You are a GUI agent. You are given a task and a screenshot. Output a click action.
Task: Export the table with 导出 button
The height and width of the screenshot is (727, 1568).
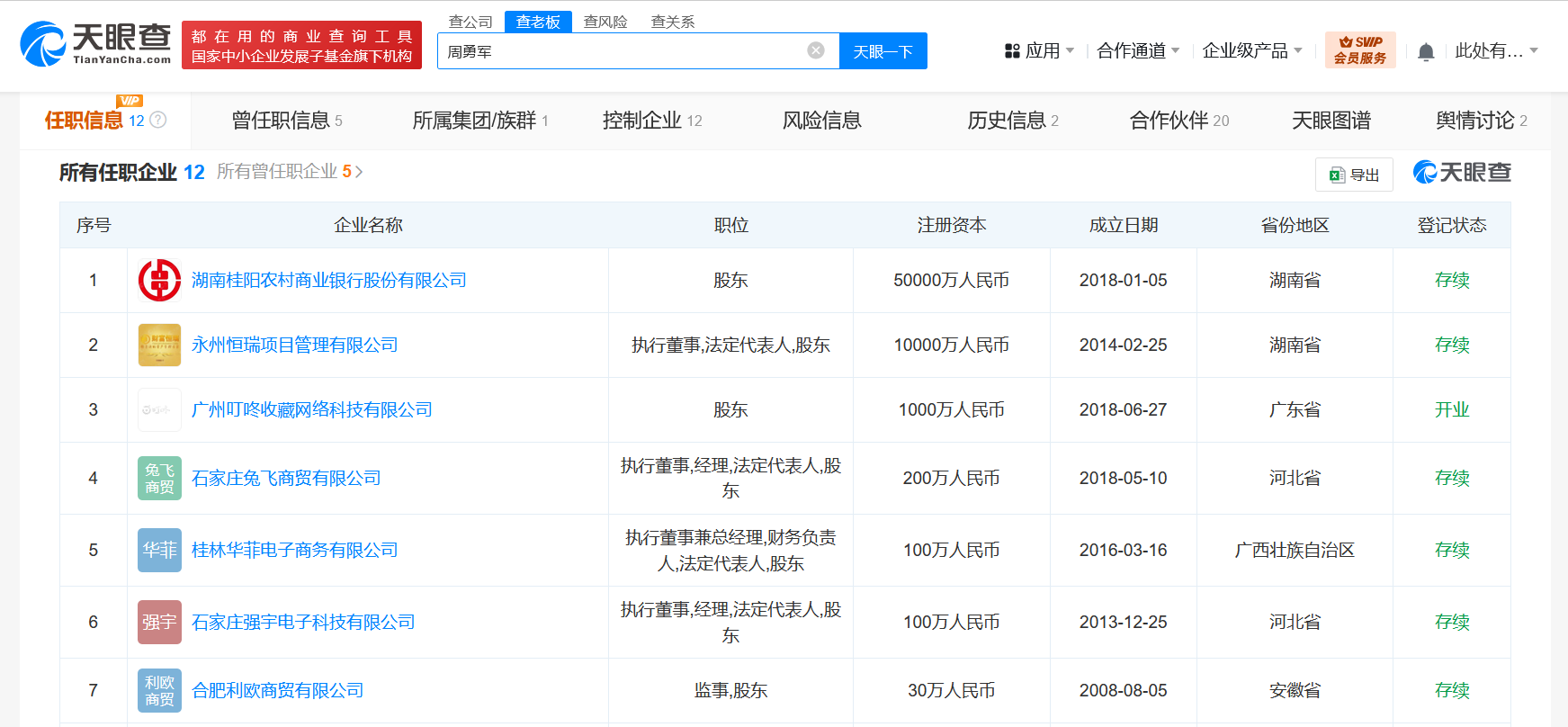[x=1354, y=175]
